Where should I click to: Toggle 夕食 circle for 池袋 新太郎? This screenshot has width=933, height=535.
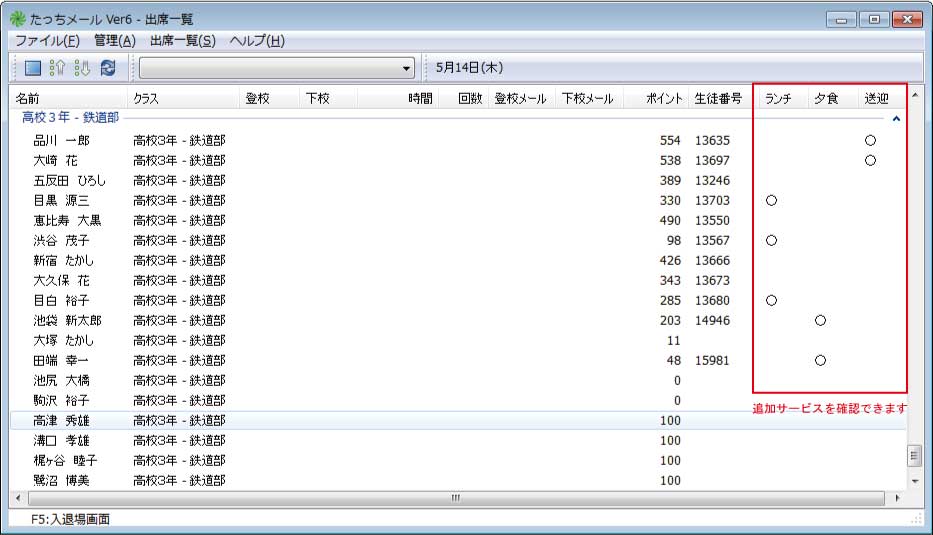820,321
